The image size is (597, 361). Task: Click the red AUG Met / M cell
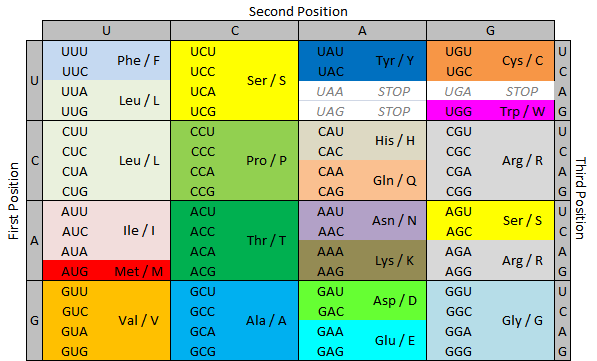(x=106, y=271)
